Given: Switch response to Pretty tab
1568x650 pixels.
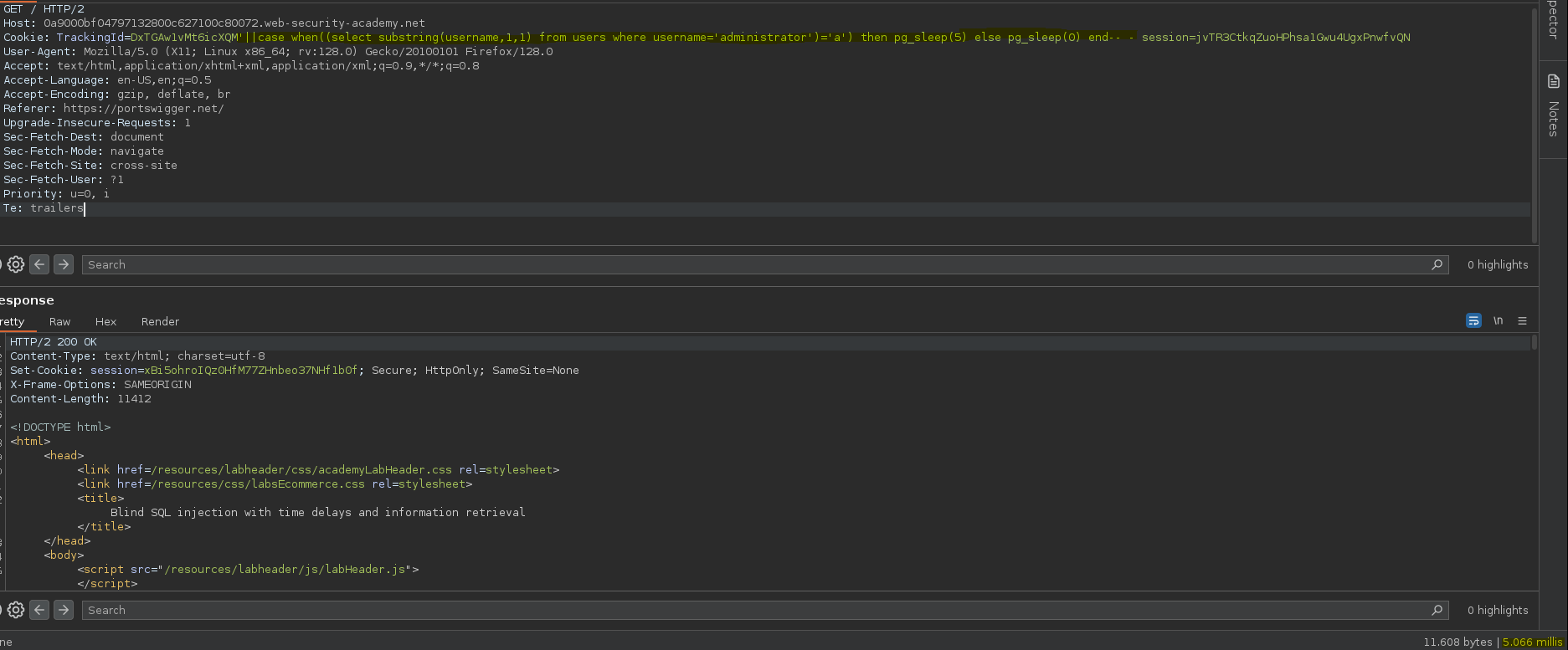Looking at the screenshot, I should pos(13,321).
